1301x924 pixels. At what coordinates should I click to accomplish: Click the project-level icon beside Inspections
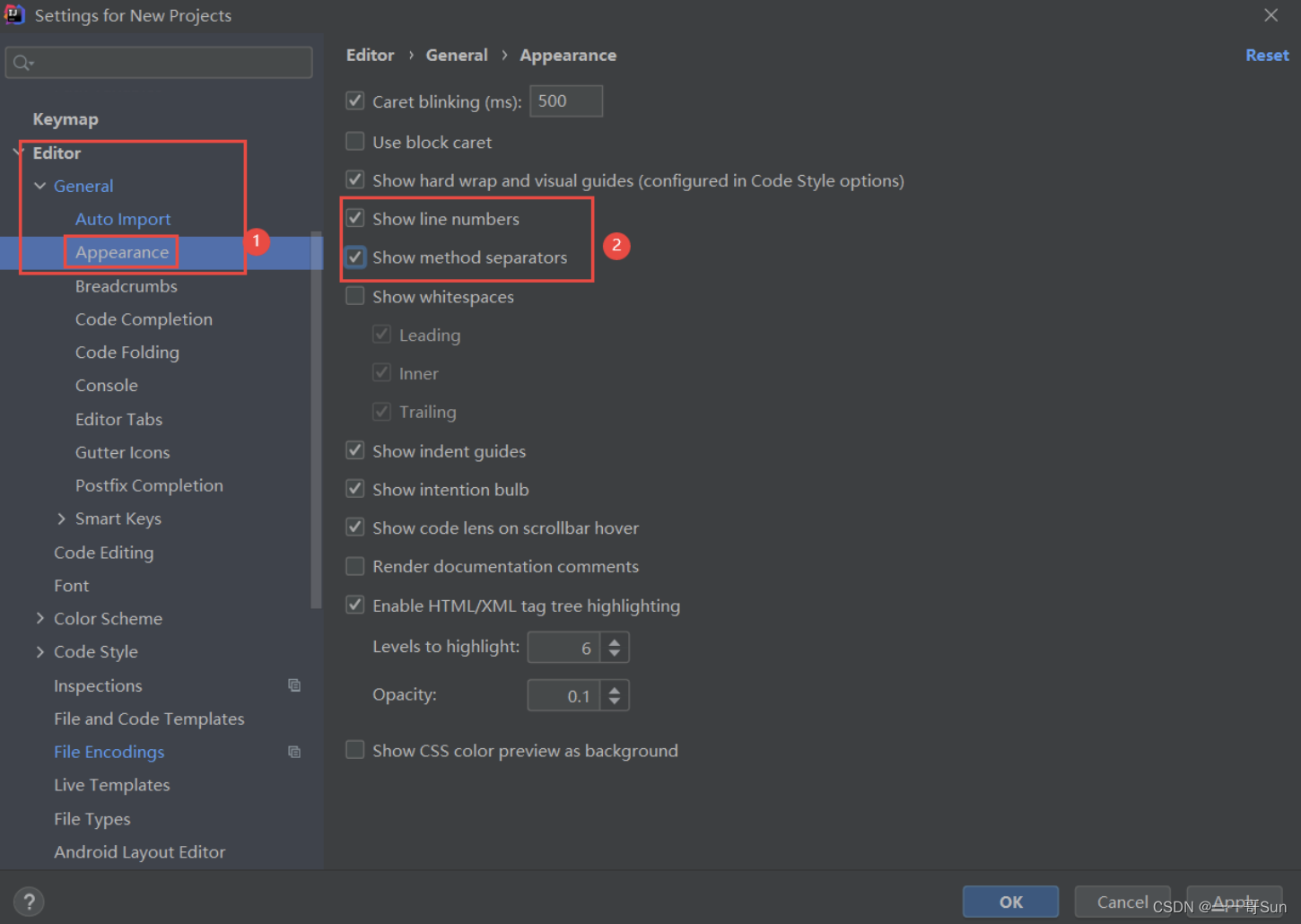coord(294,685)
